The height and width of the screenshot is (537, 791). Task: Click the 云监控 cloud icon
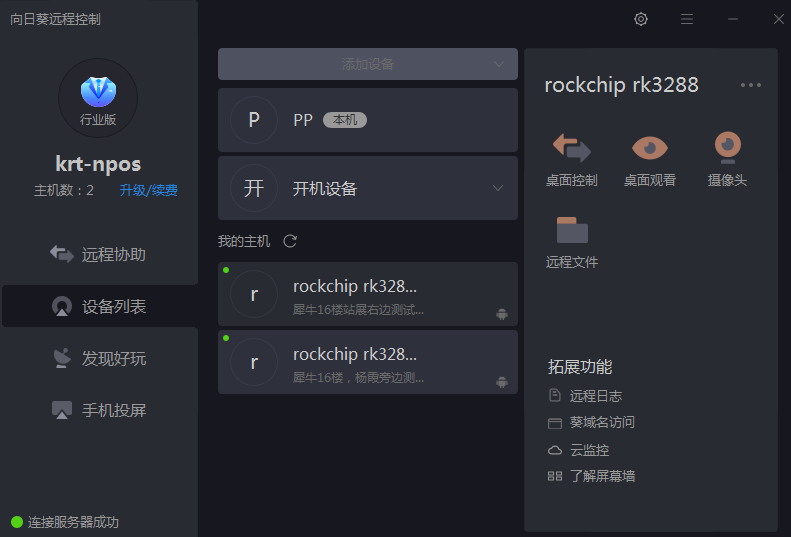click(554, 450)
